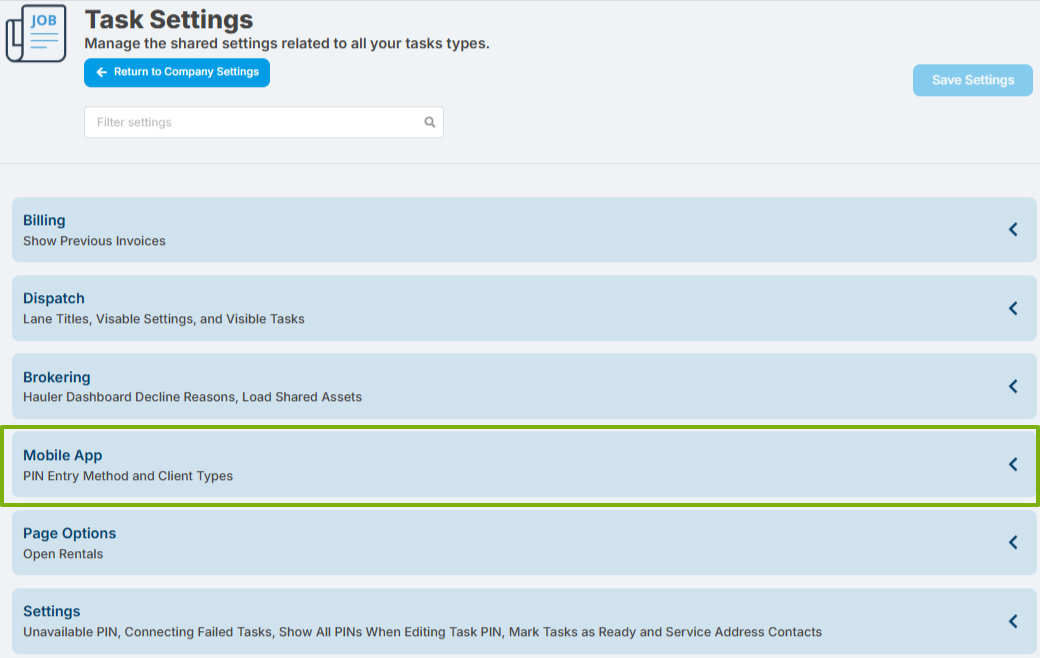This screenshot has height=658, width=1040.
Task: Open the Settings section heading
Action: click(52, 612)
